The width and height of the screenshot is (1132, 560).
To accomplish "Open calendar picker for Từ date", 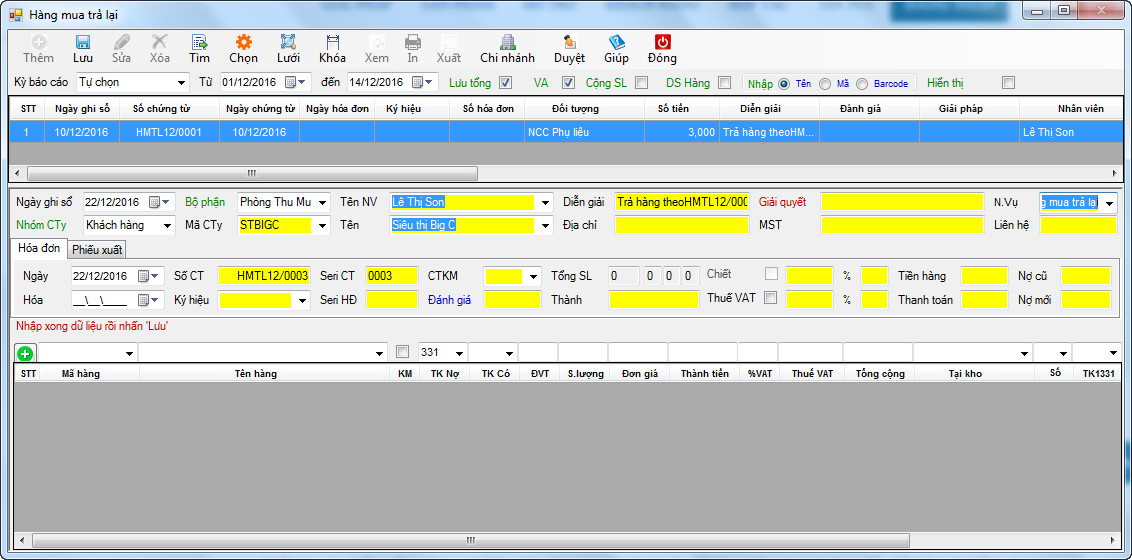I will [x=295, y=82].
